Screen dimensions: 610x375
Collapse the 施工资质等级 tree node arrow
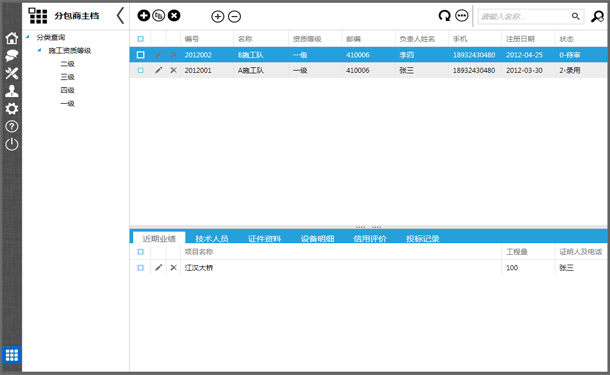[39, 50]
